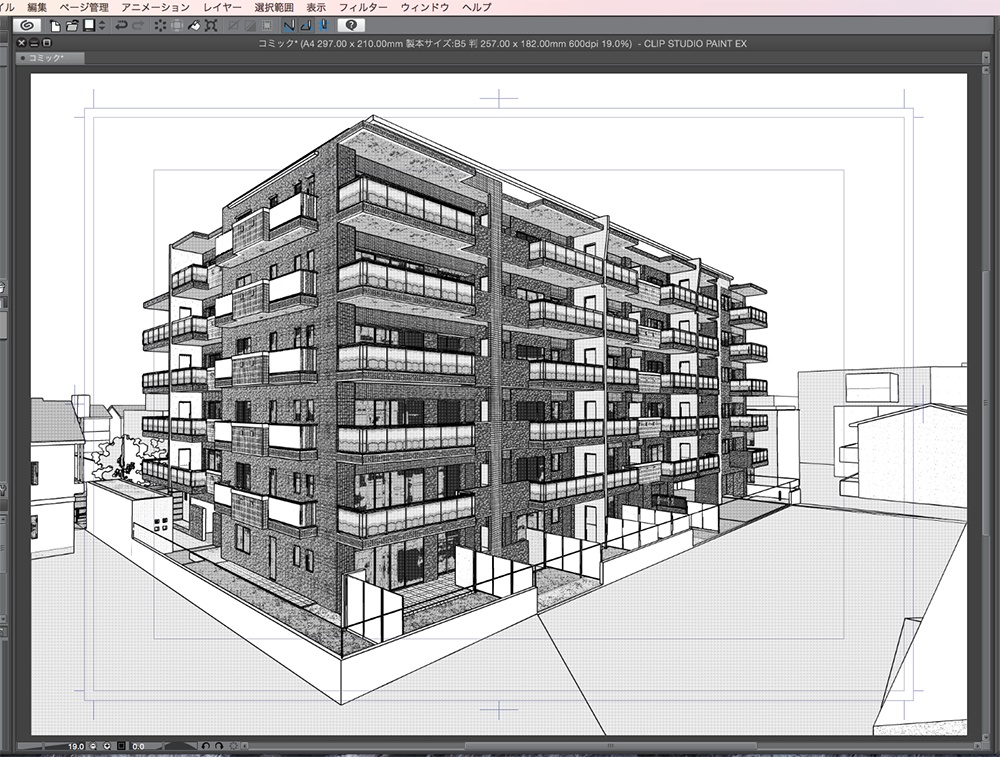Zoom in using the plus magnifier button
This screenshot has height=757, width=1000.
107,746
